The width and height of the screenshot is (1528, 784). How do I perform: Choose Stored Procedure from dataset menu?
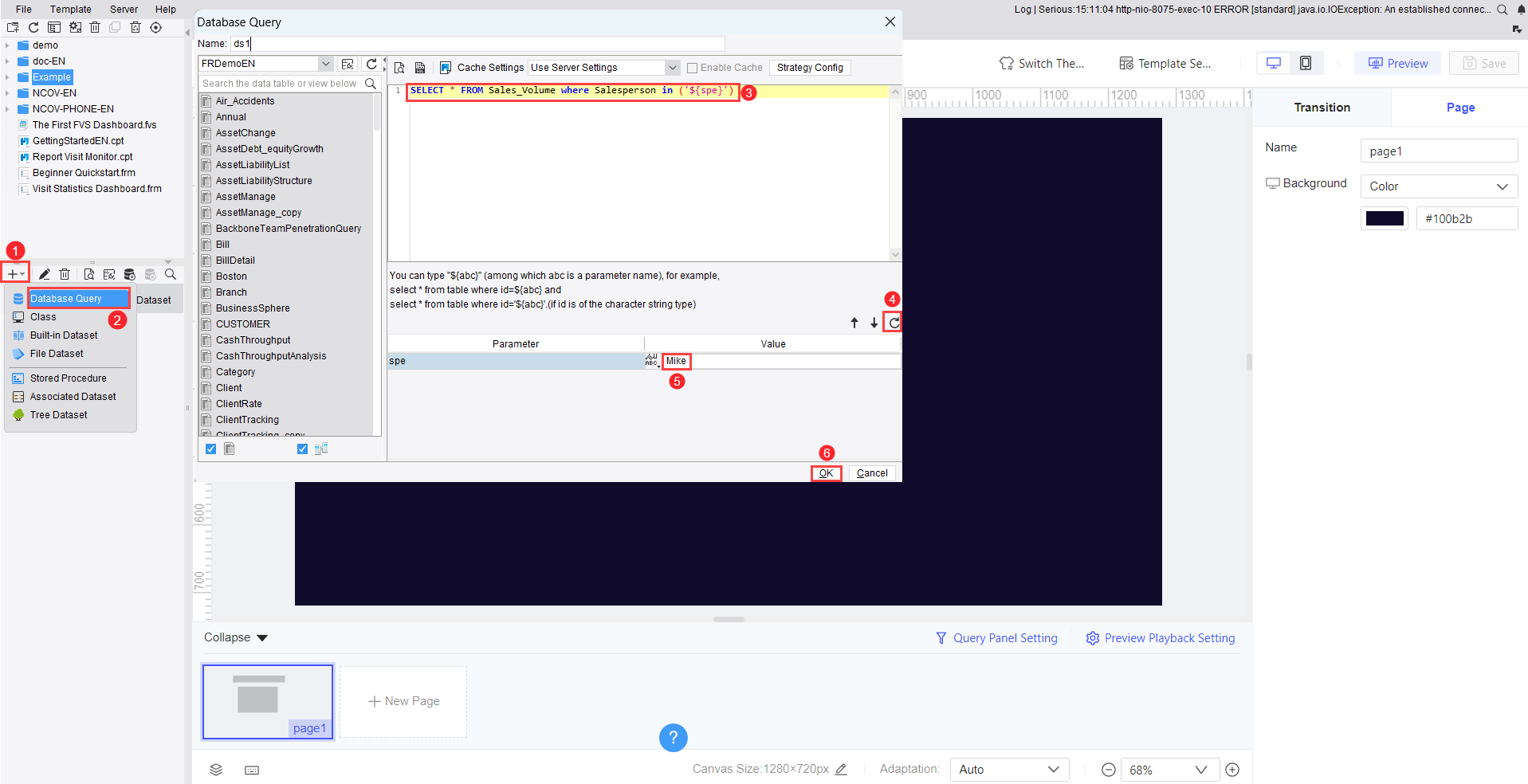[x=69, y=378]
